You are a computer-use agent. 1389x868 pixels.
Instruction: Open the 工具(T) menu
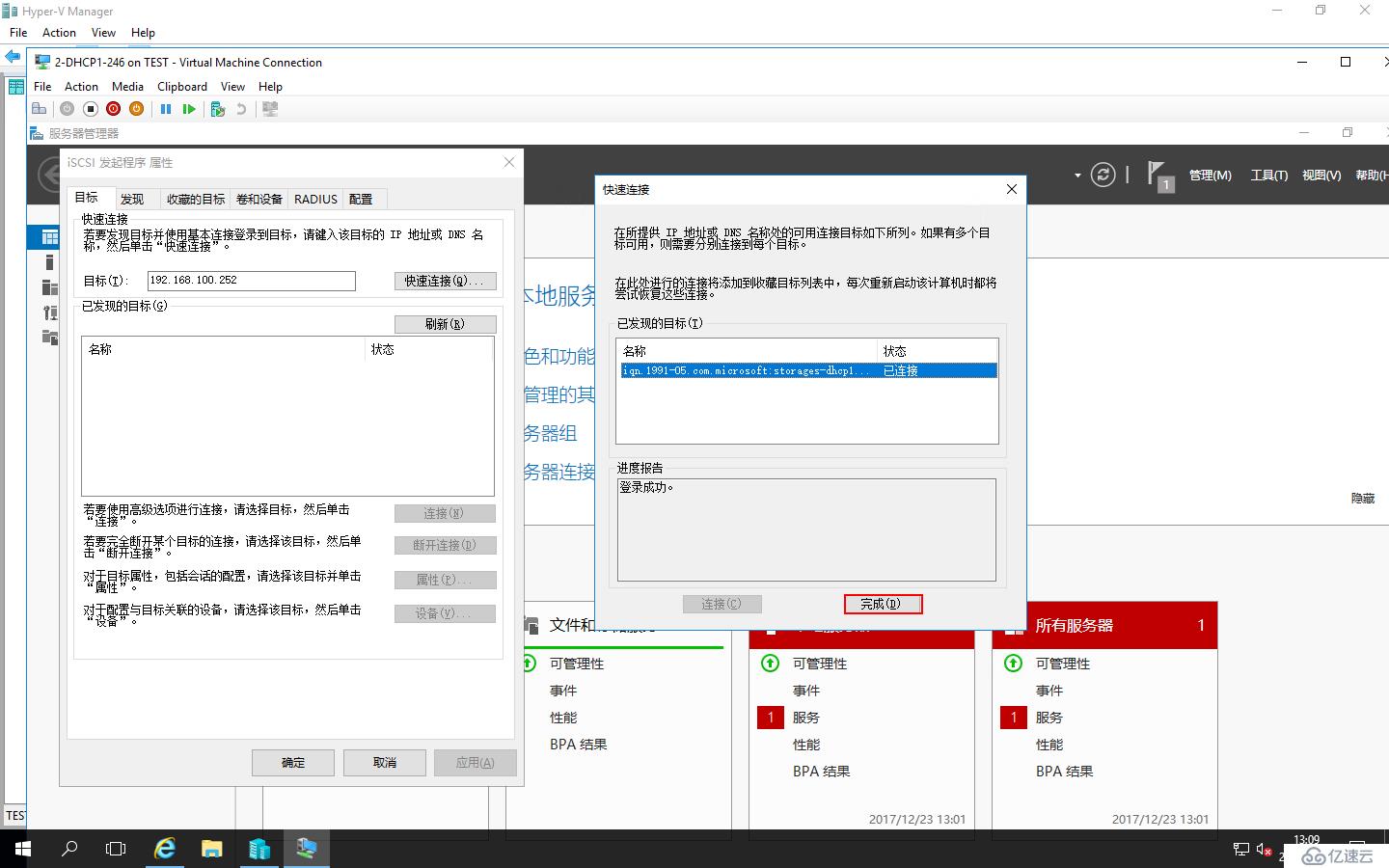click(1268, 175)
